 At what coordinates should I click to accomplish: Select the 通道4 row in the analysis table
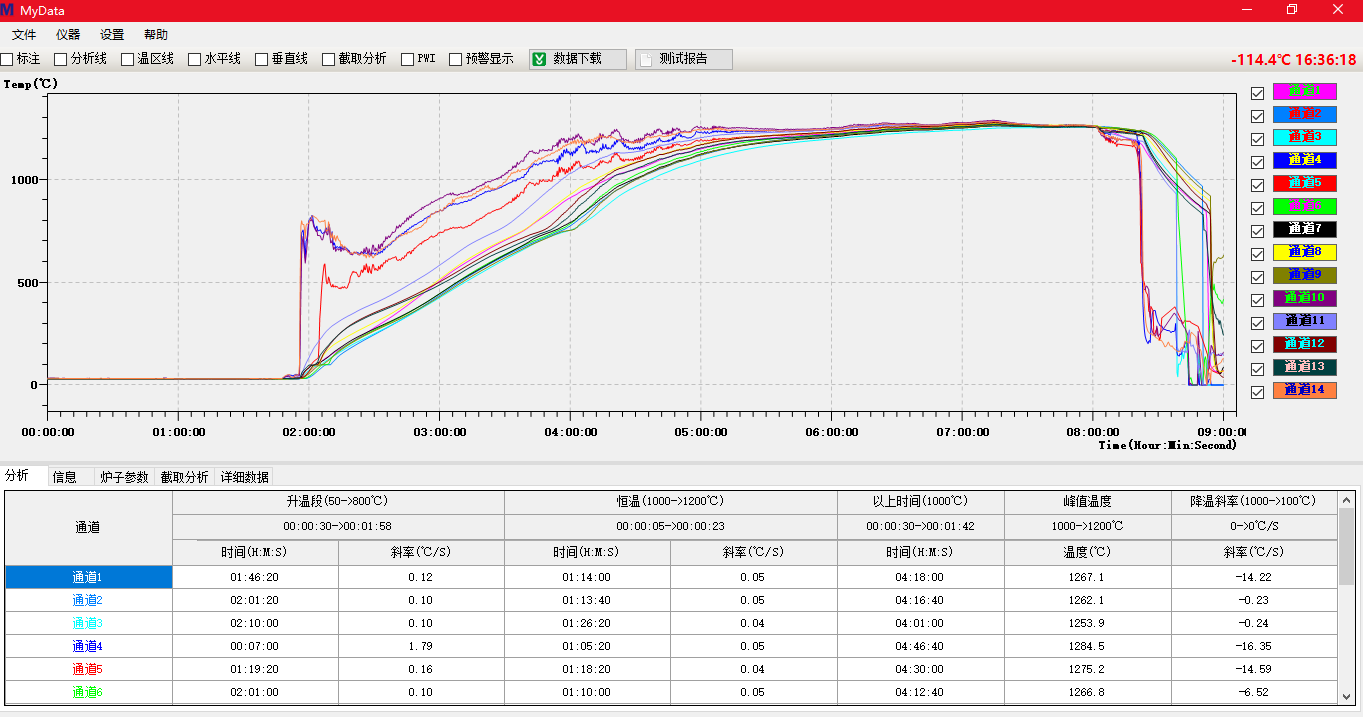click(x=88, y=646)
